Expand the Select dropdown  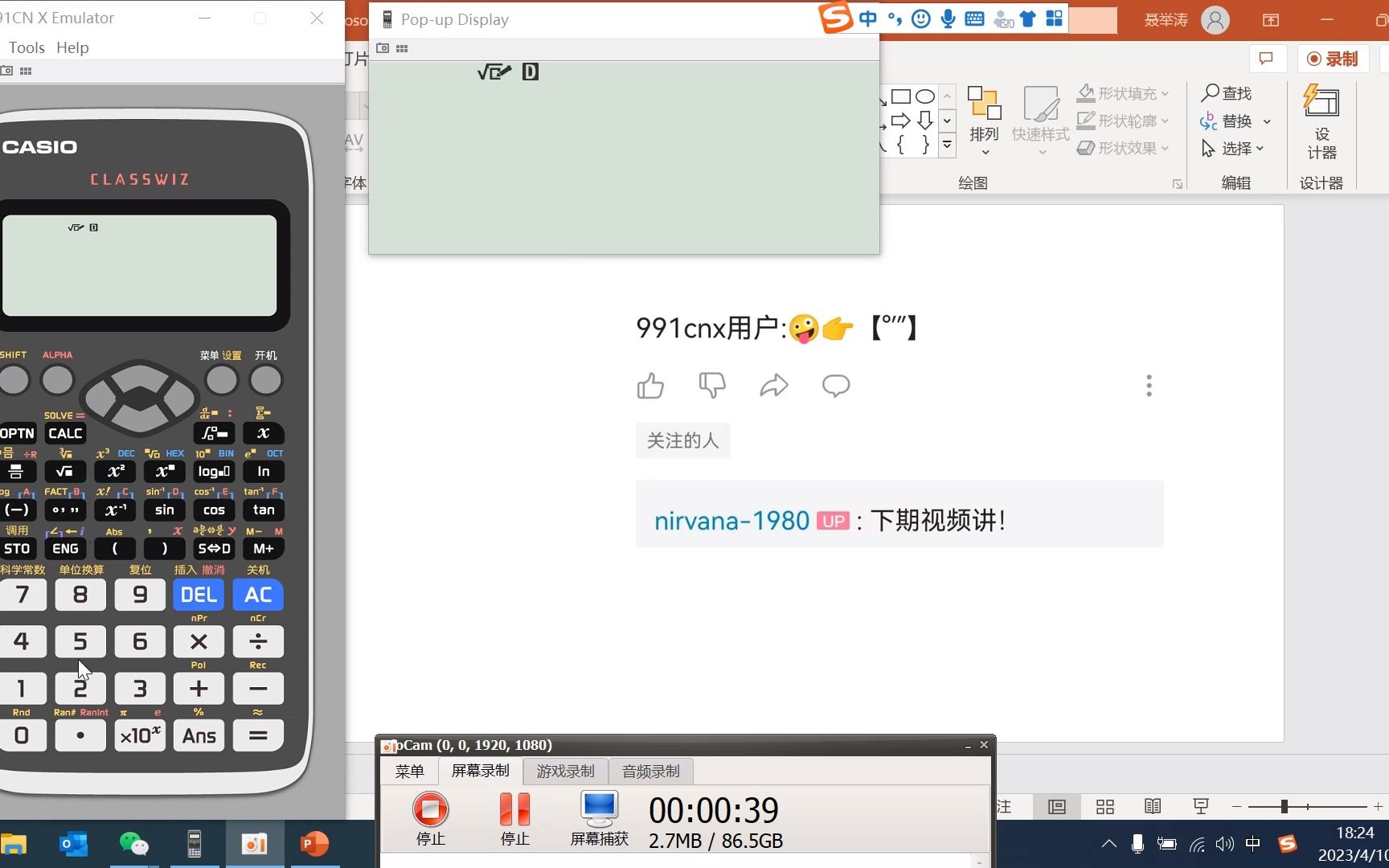1260,149
